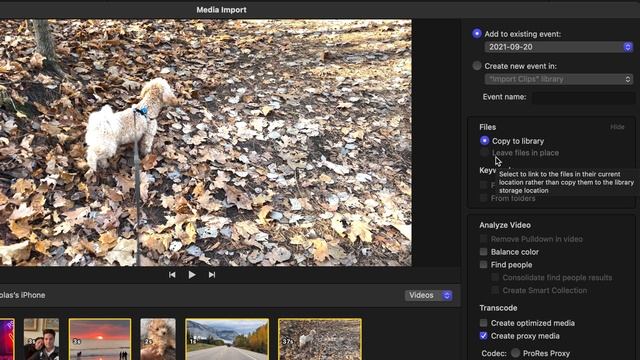Select Leave files in place option
The image size is (640, 360).
484,153
